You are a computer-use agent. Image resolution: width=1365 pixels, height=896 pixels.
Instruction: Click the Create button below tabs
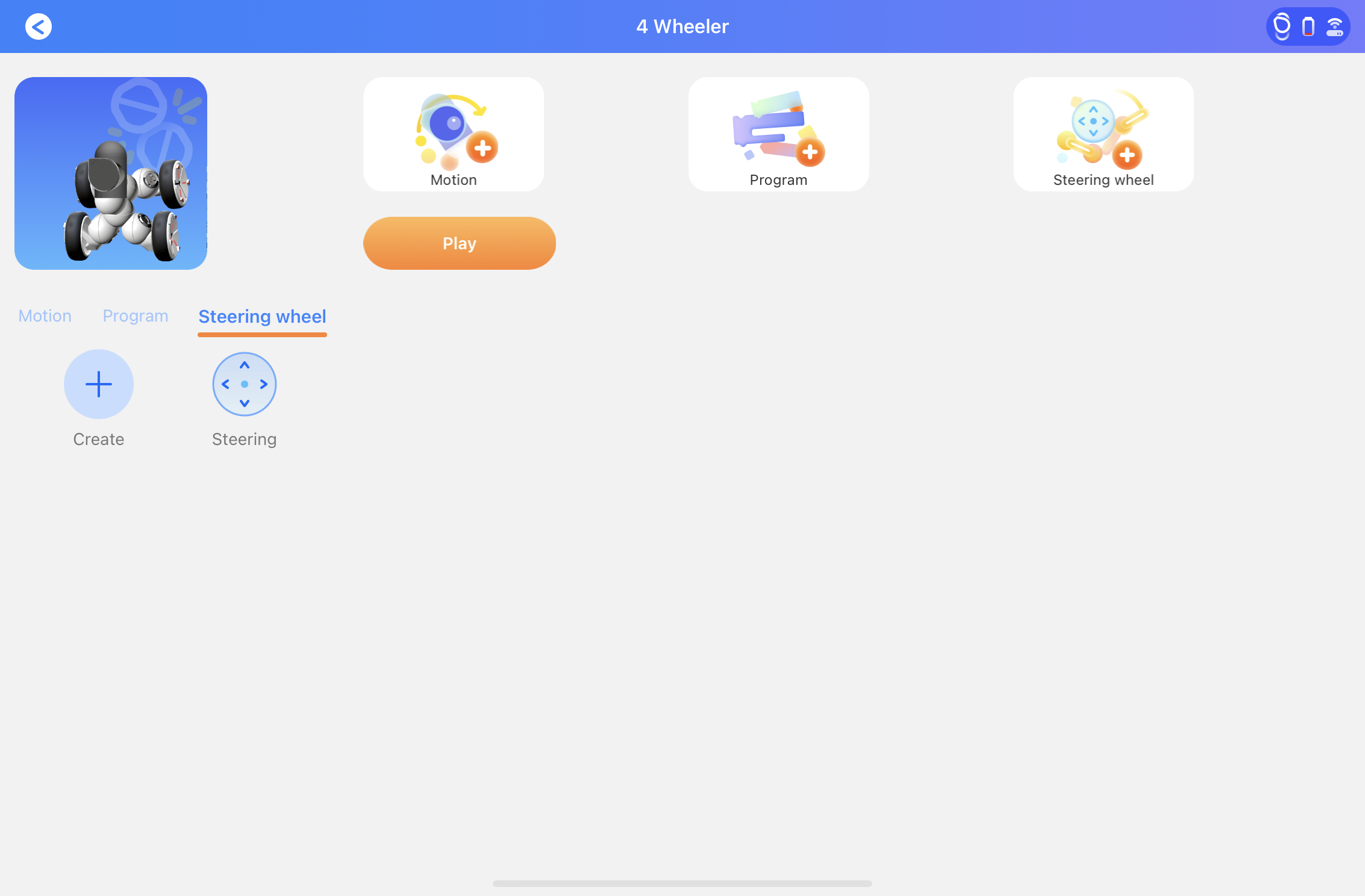(x=99, y=384)
